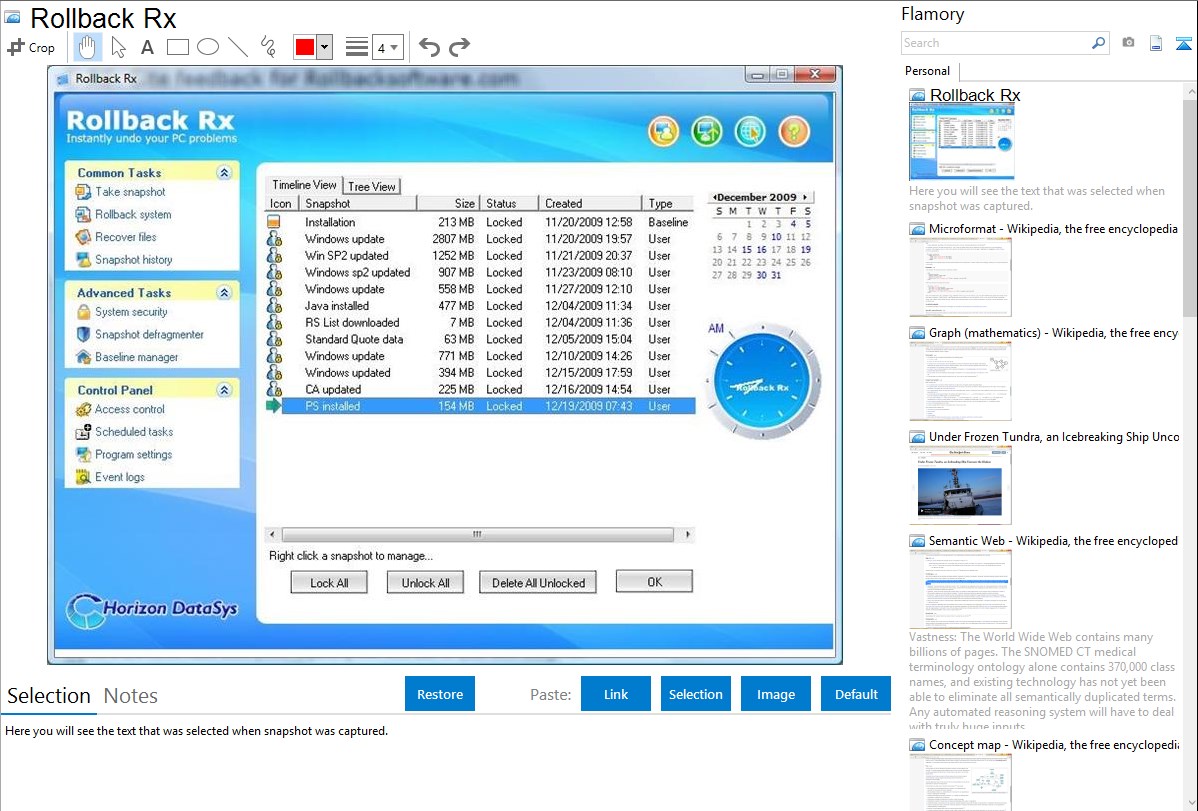Click the orange user snapshot header icon
Viewport: 1198px width, 811px height.
pos(663,131)
